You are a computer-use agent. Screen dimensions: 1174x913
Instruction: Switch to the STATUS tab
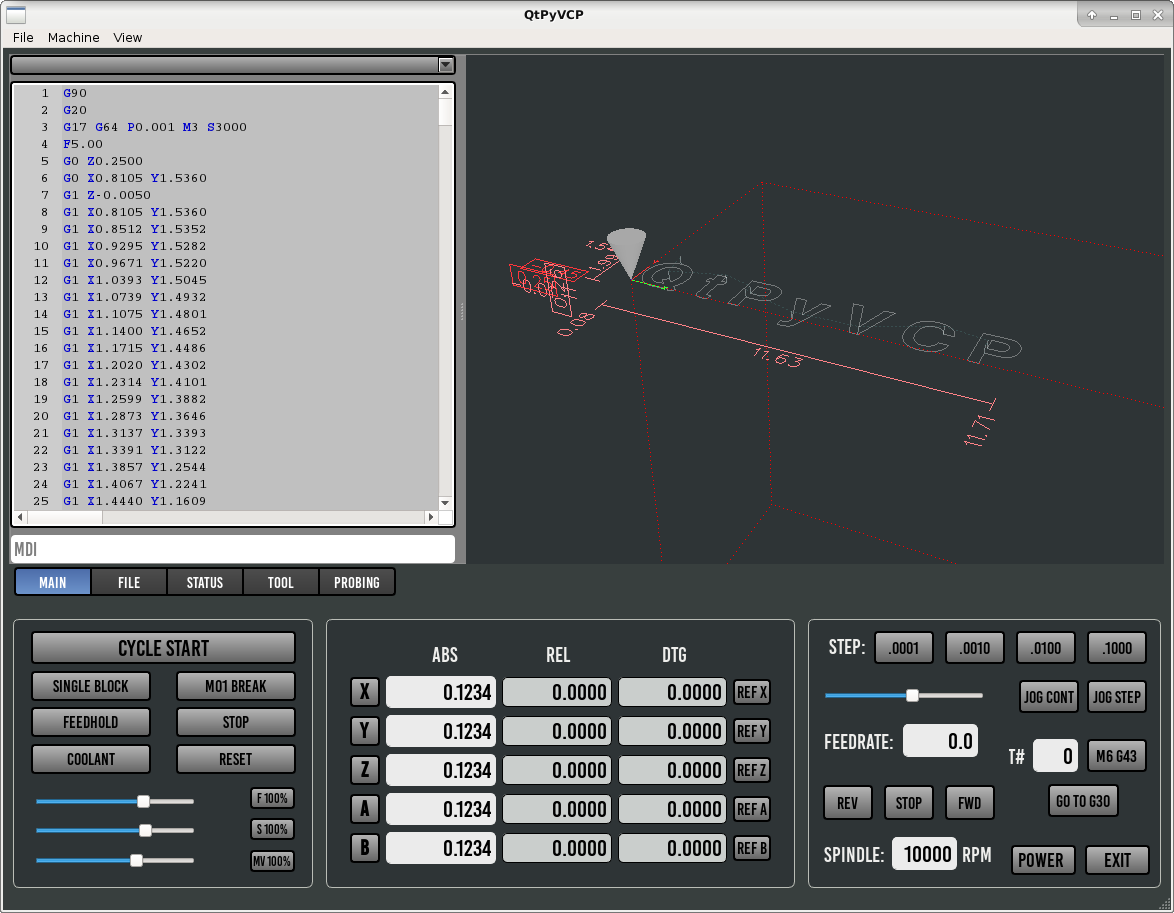204,582
